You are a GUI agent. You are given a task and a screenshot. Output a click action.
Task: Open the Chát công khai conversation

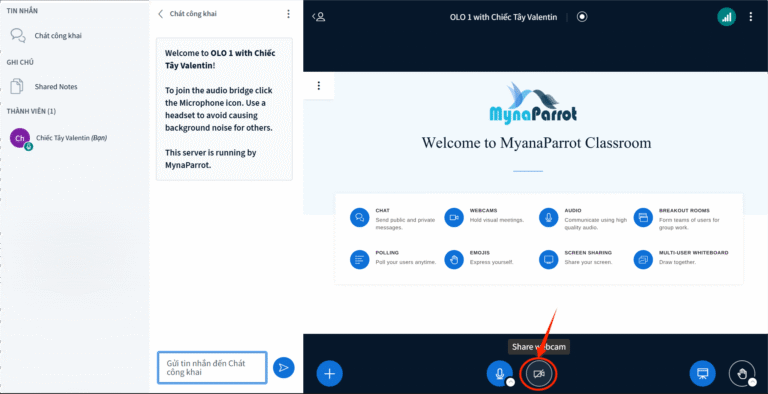tap(46, 35)
